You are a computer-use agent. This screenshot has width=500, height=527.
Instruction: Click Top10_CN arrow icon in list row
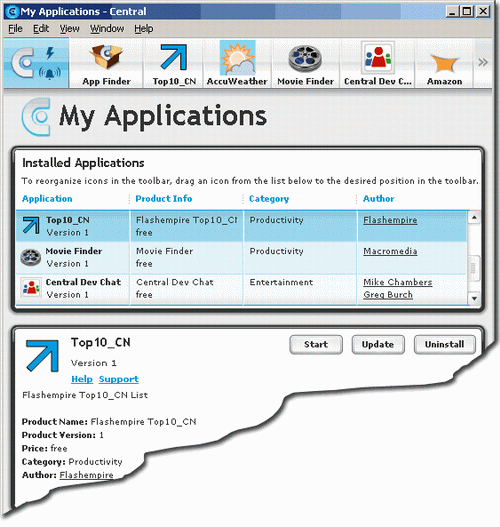(x=31, y=225)
